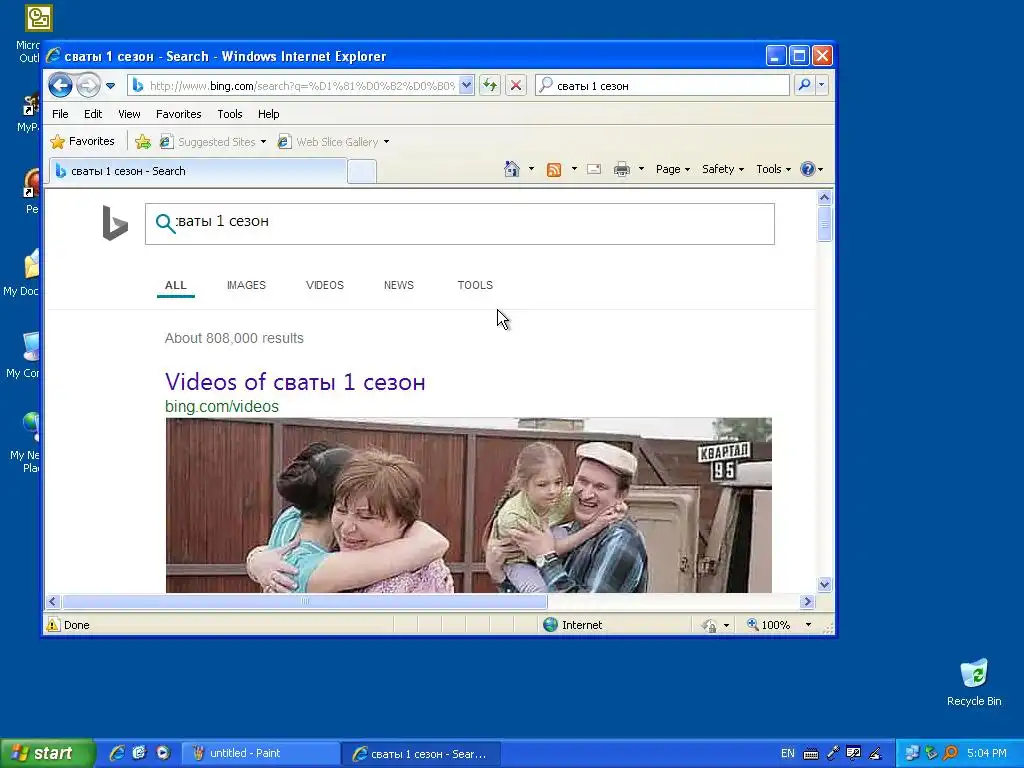Expand the Print dropdown arrow
Viewport: 1024px width, 768px height.
(641, 169)
